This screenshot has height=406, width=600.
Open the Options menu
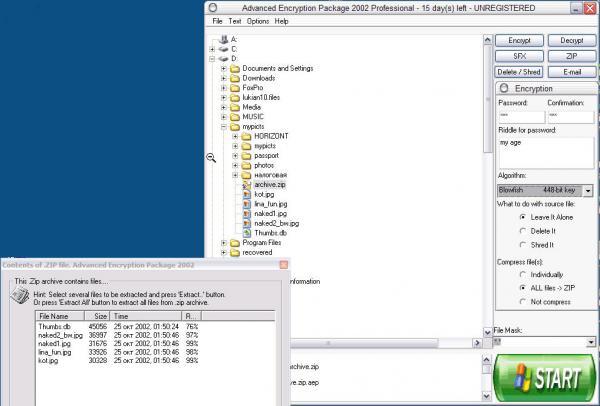pyautogui.click(x=258, y=21)
